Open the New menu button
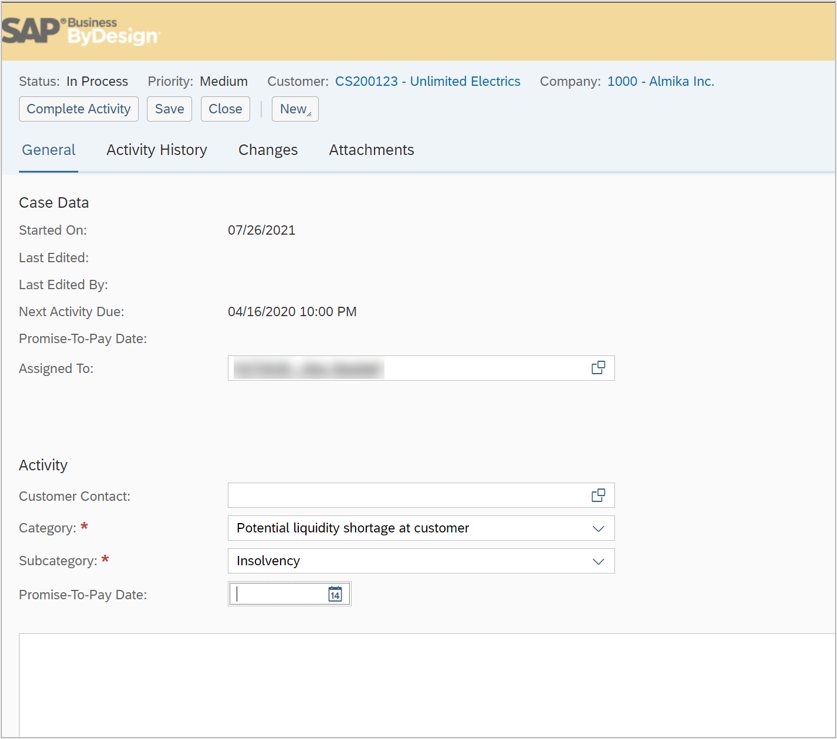Screen dimensions: 837x739 [x=295, y=109]
